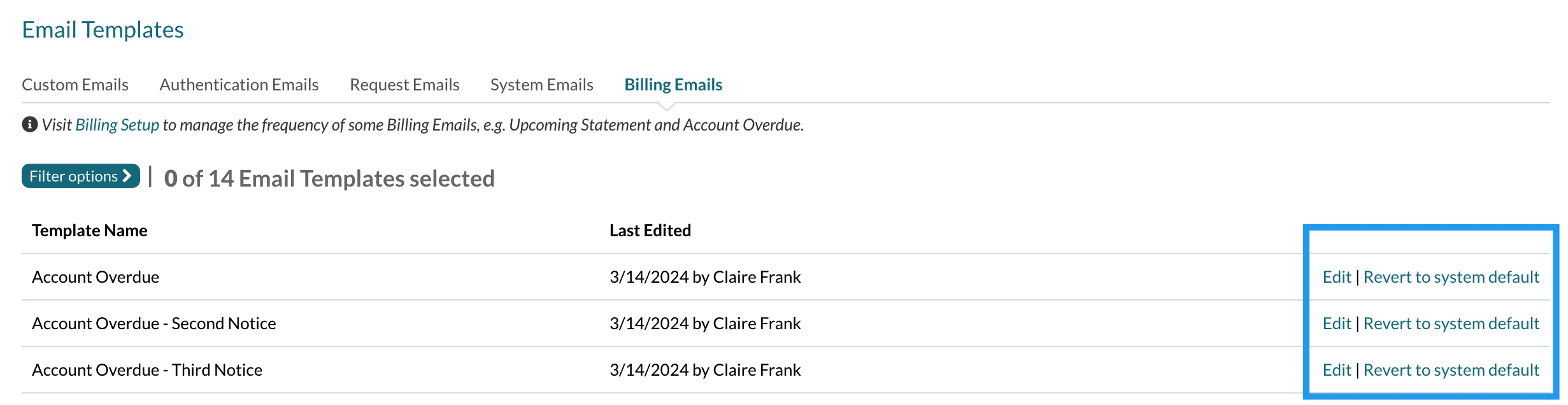Expand the Filter options button
Image resolution: width=1568 pixels, height=405 pixels.
[74, 176]
